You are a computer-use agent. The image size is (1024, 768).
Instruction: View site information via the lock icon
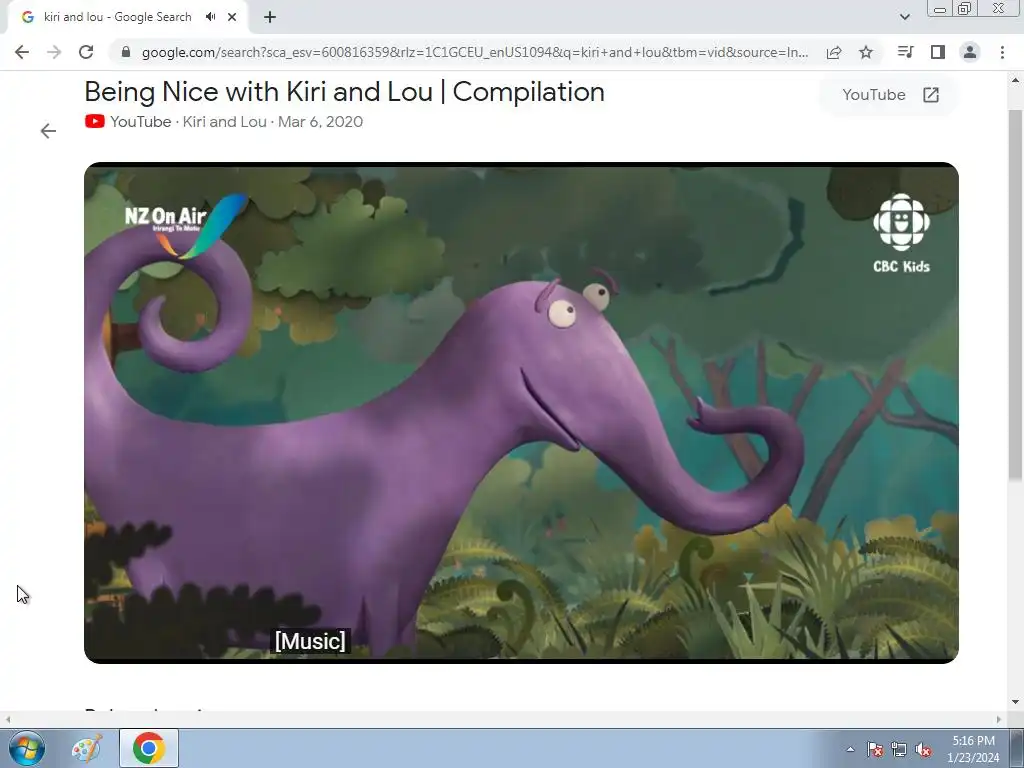click(126, 52)
